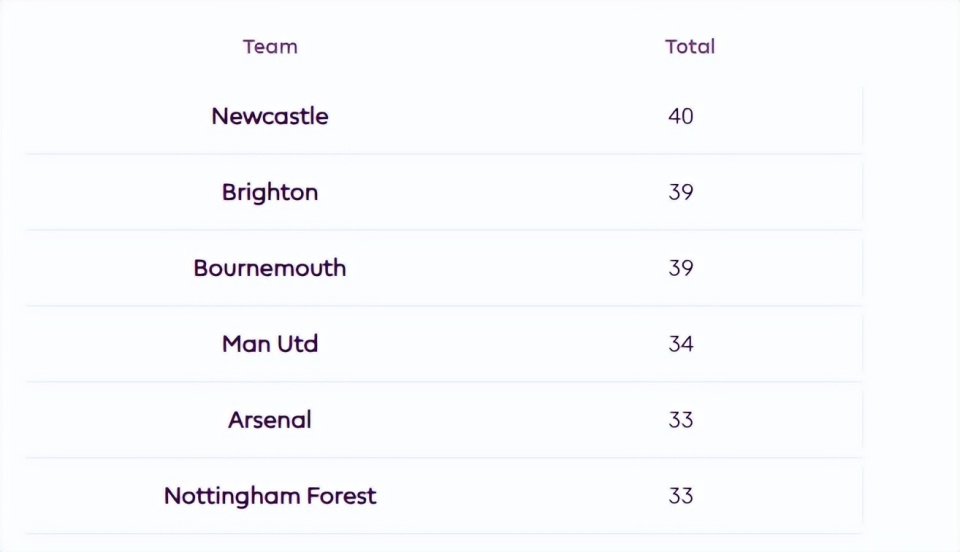Choose the Bournemouth team name
Image resolution: width=960 pixels, height=552 pixels.
tap(270, 268)
